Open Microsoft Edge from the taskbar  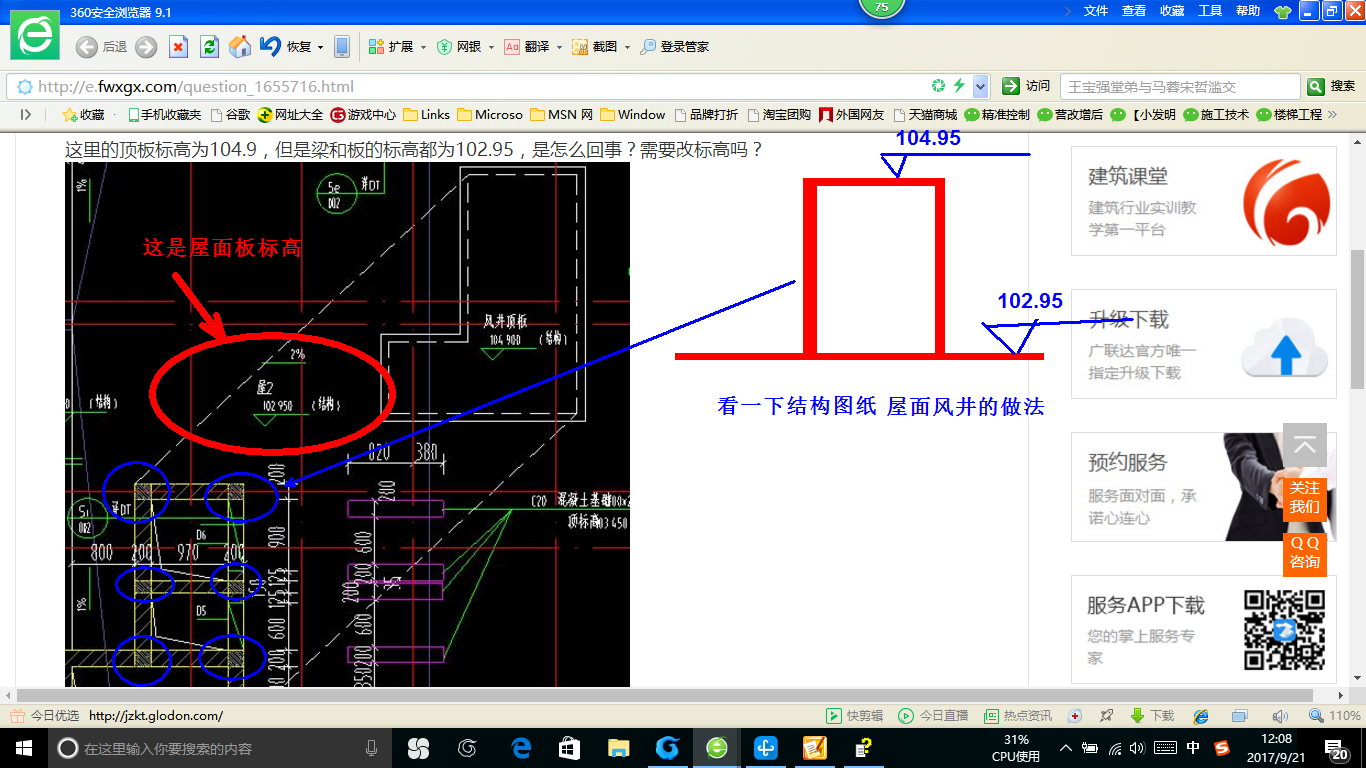tap(520, 748)
